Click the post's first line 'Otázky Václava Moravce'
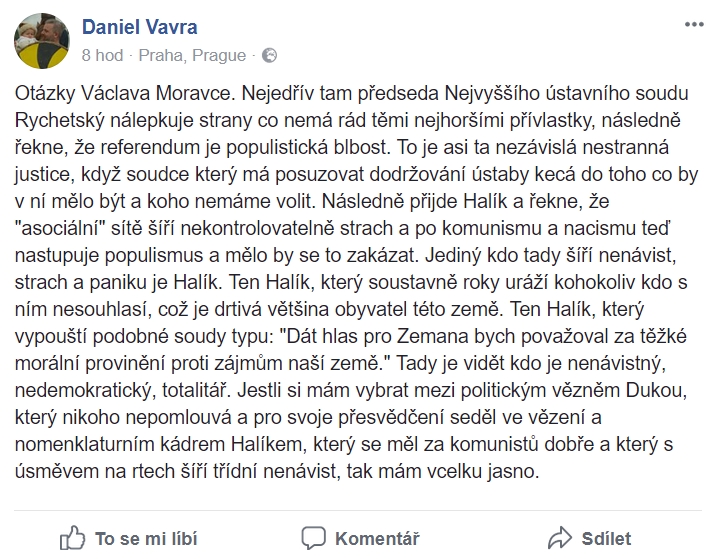716x559 pixels. (x=124, y=94)
